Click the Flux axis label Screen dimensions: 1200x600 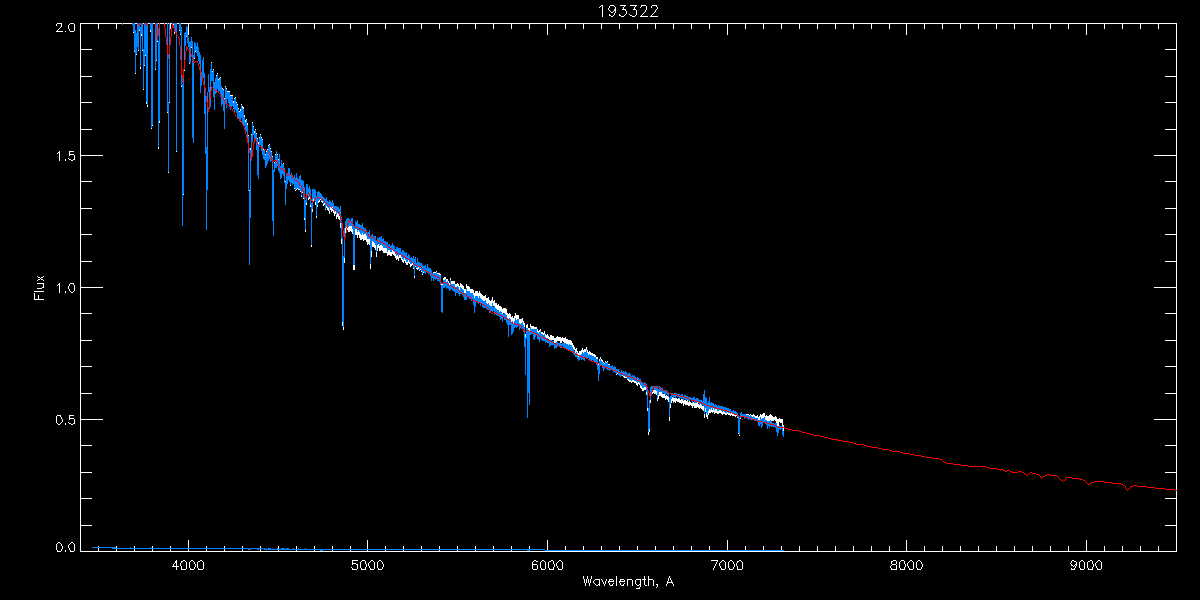(40, 287)
